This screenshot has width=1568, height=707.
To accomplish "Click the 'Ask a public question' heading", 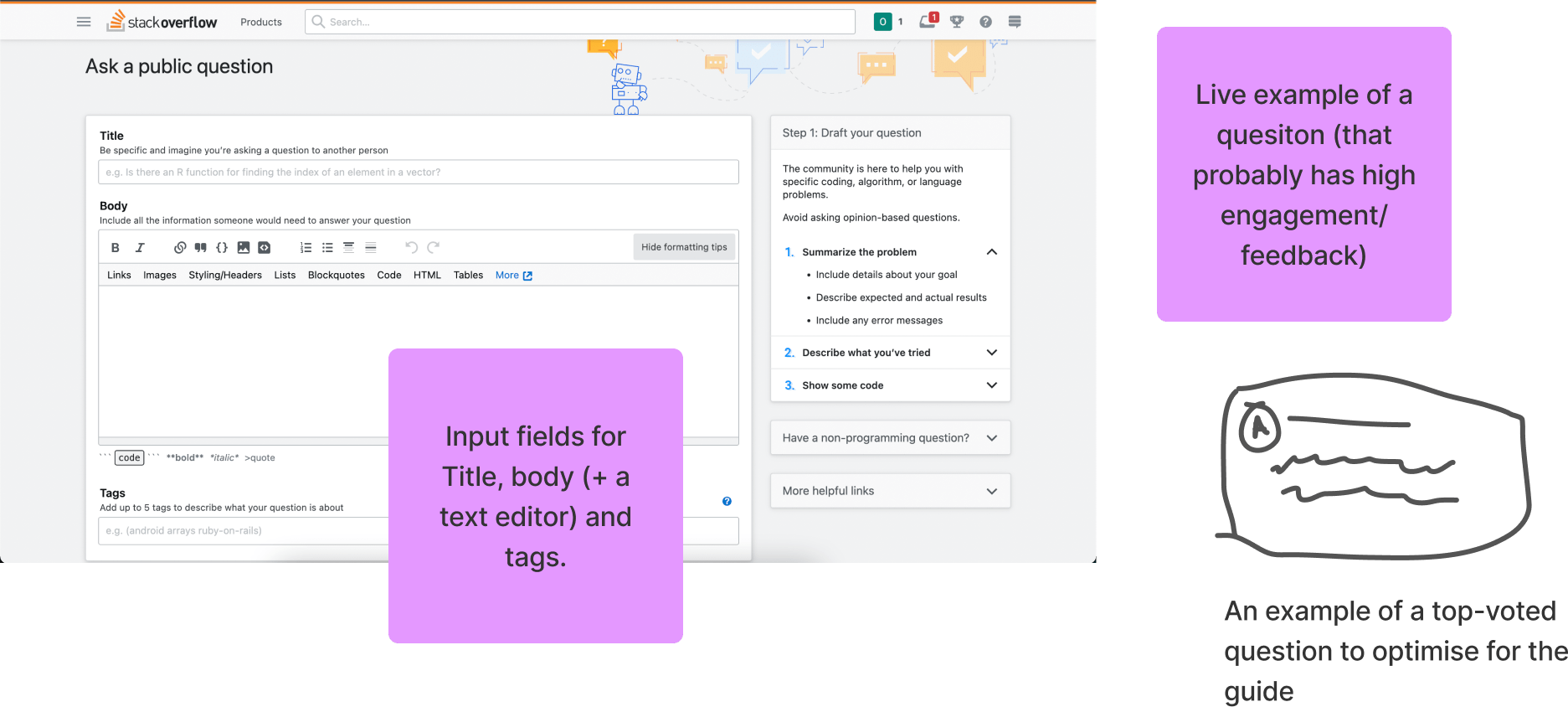I will click(179, 66).
